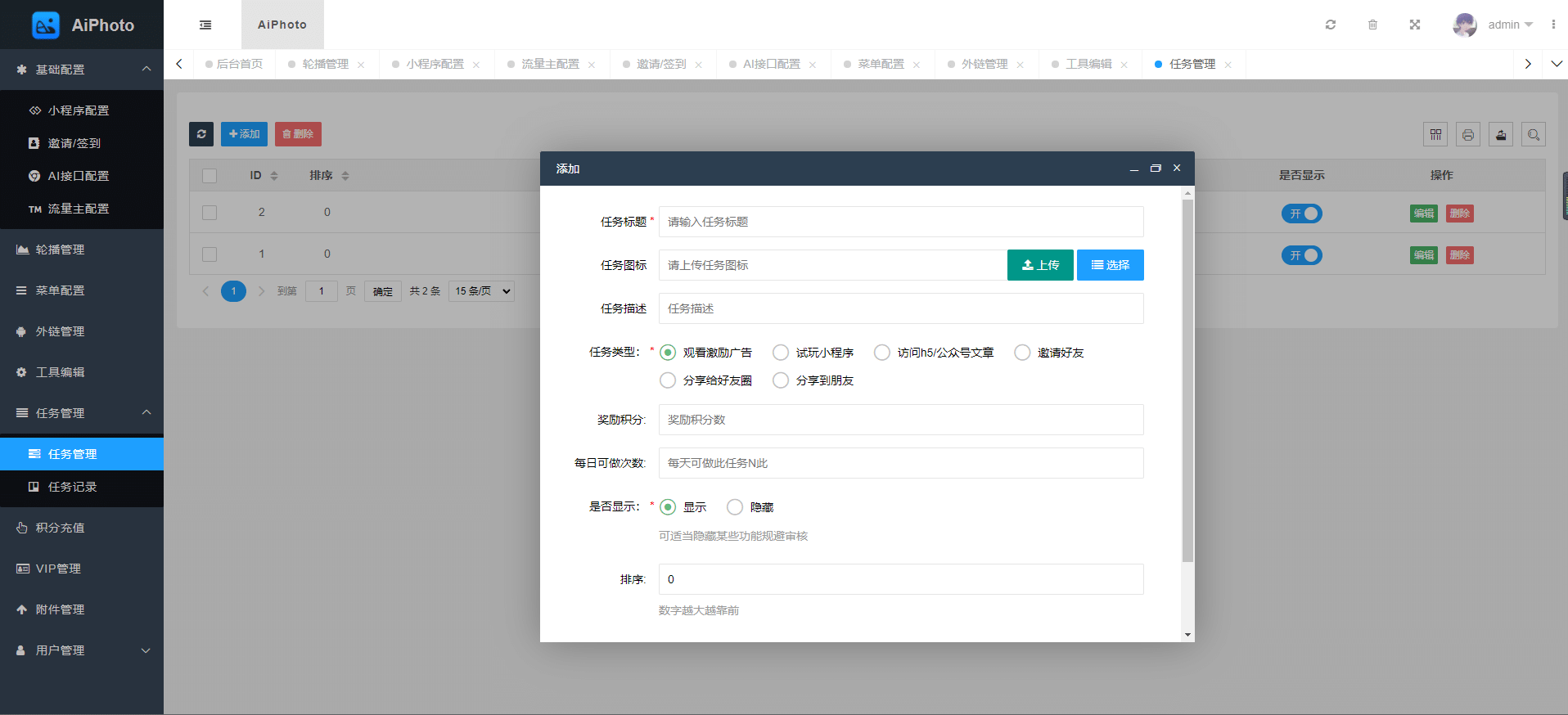Switch to the 外链管理 tab
1568x715 pixels.
[x=985, y=64]
